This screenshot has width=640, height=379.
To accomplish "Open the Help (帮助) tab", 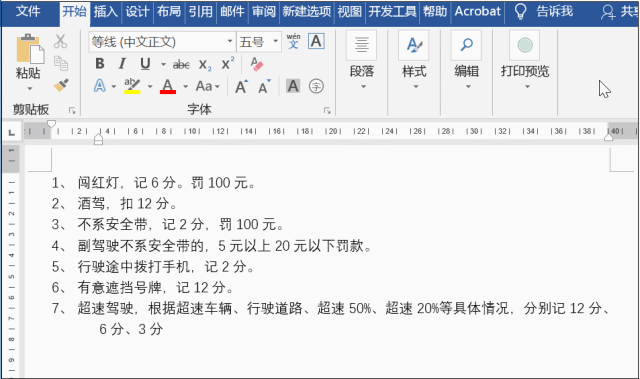I will coord(435,11).
